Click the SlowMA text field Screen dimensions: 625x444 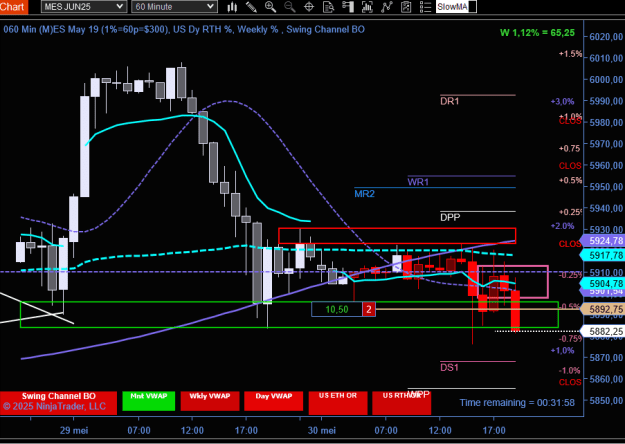click(x=456, y=7)
